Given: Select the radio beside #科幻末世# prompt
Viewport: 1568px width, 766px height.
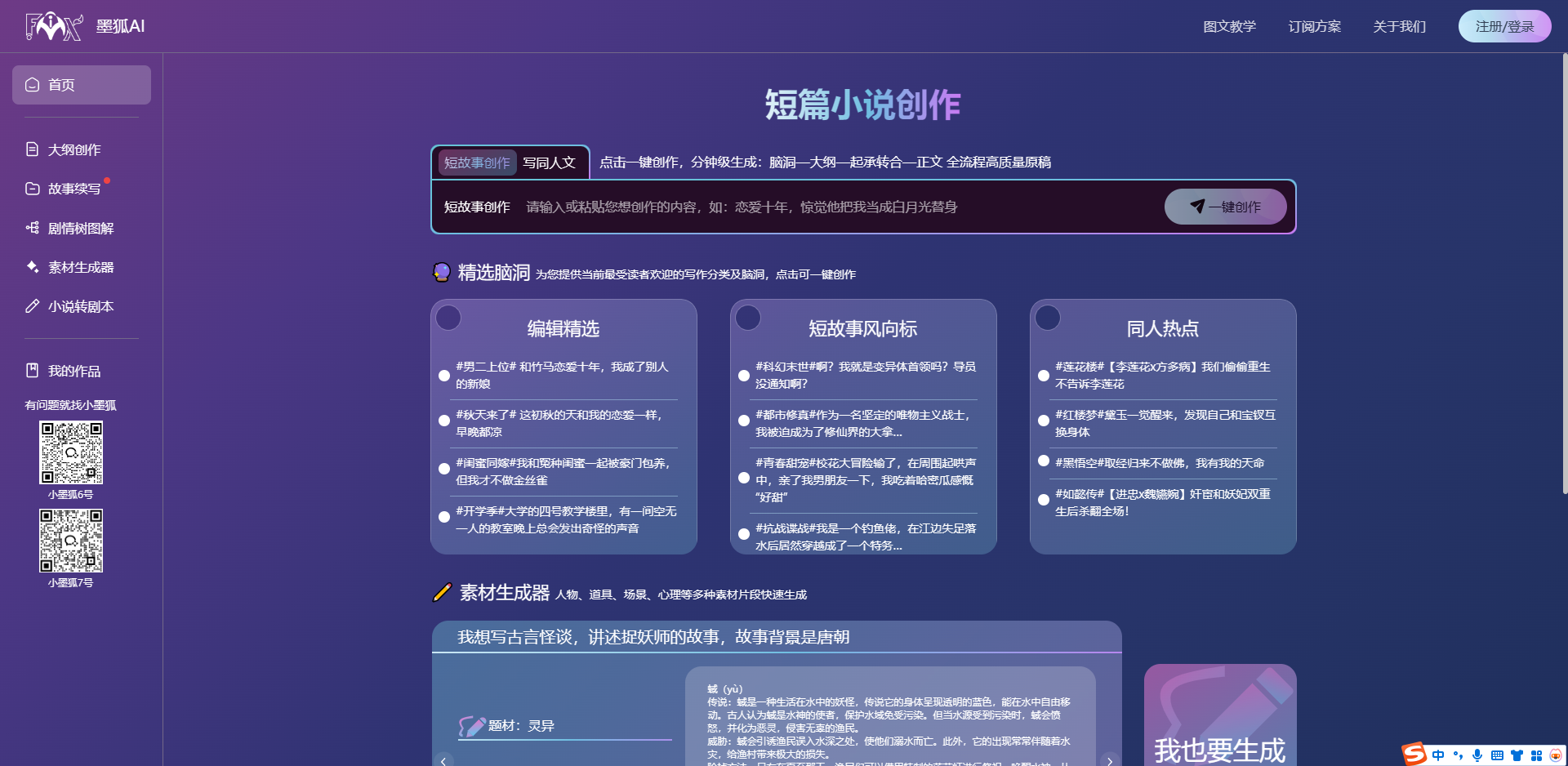Looking at the screenshot, I should pos(743,376).
